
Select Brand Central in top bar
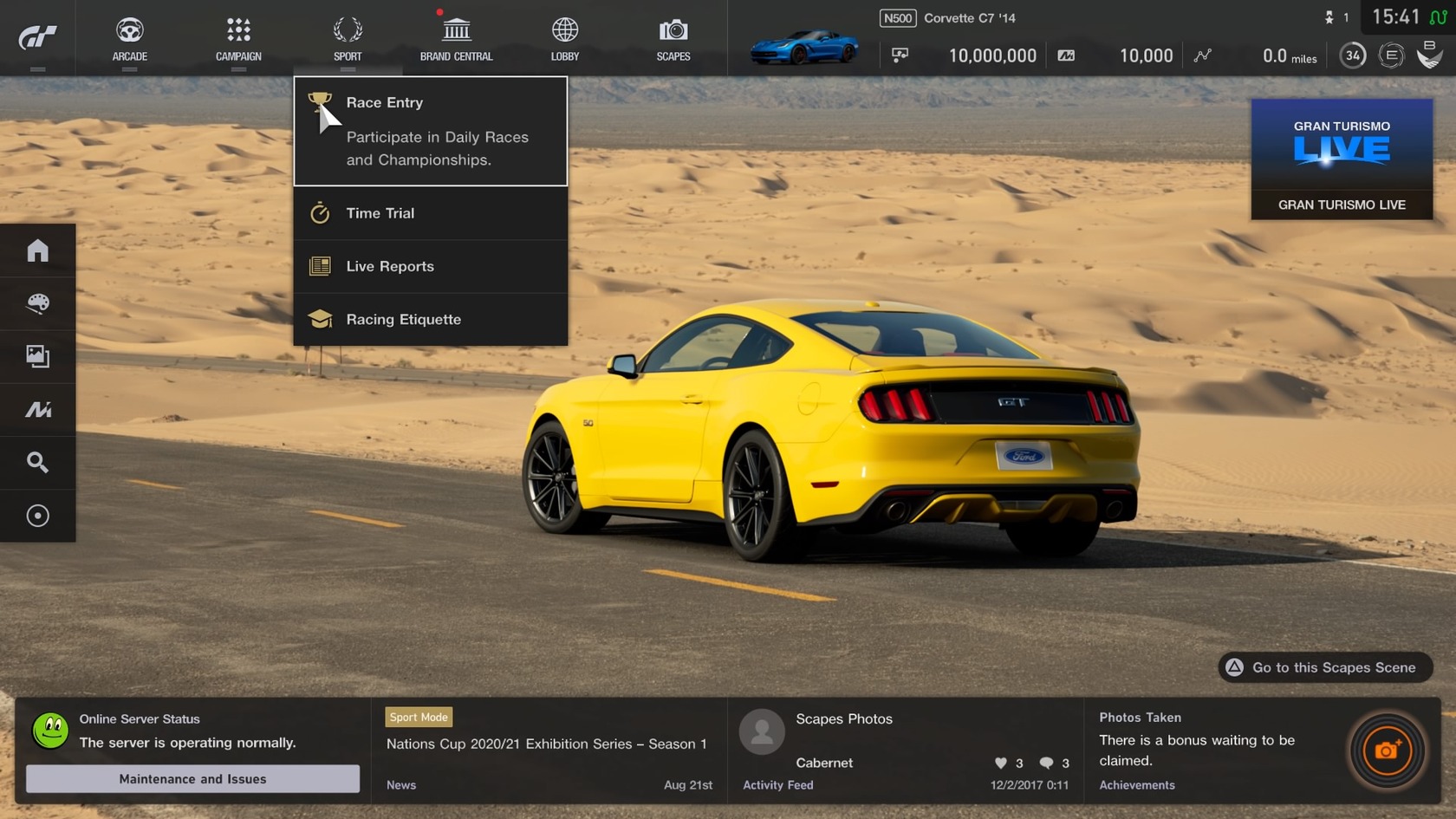point(456,39)
